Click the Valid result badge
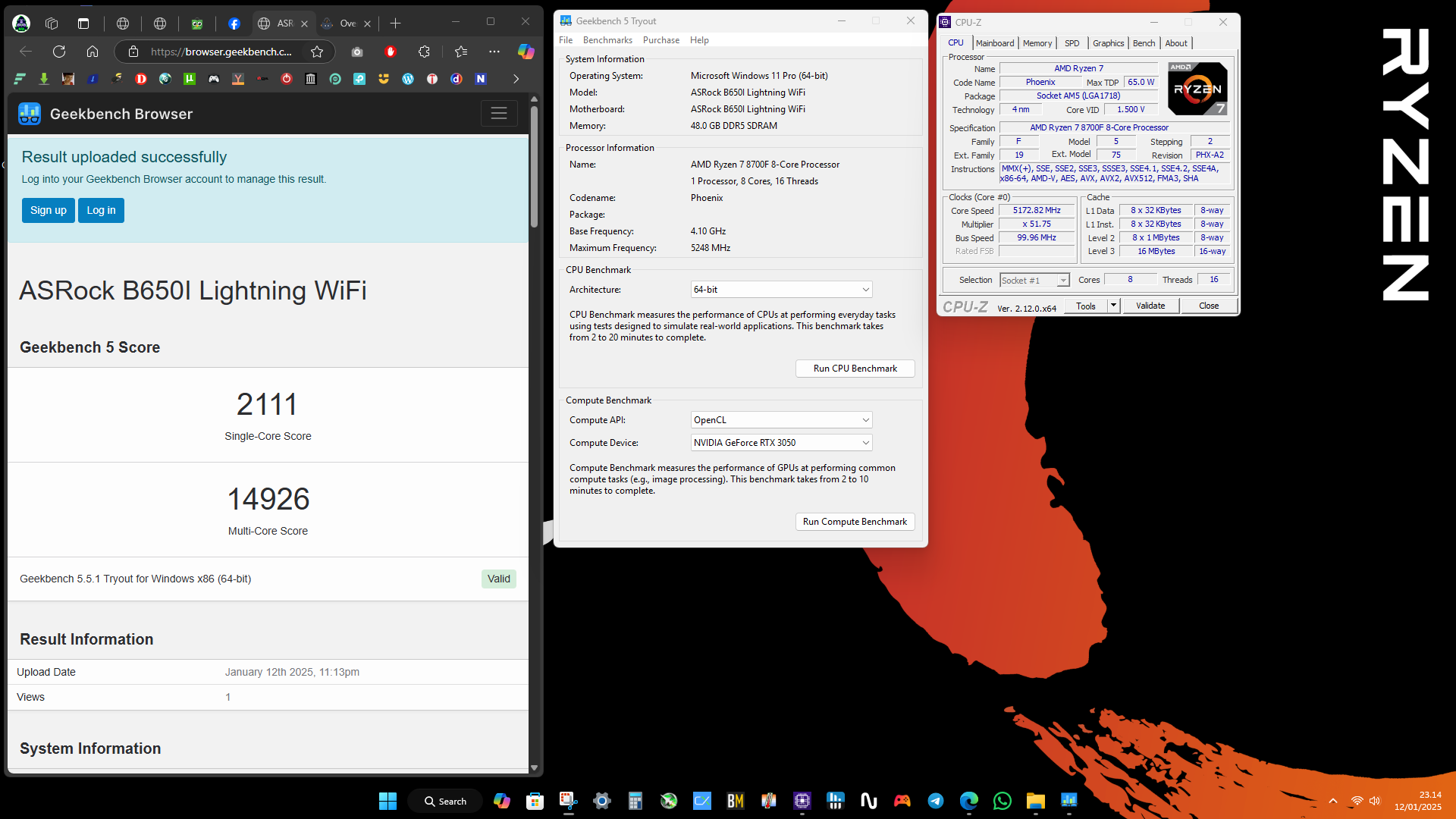This screenshot has width=1456, height=819. [499, 579]
